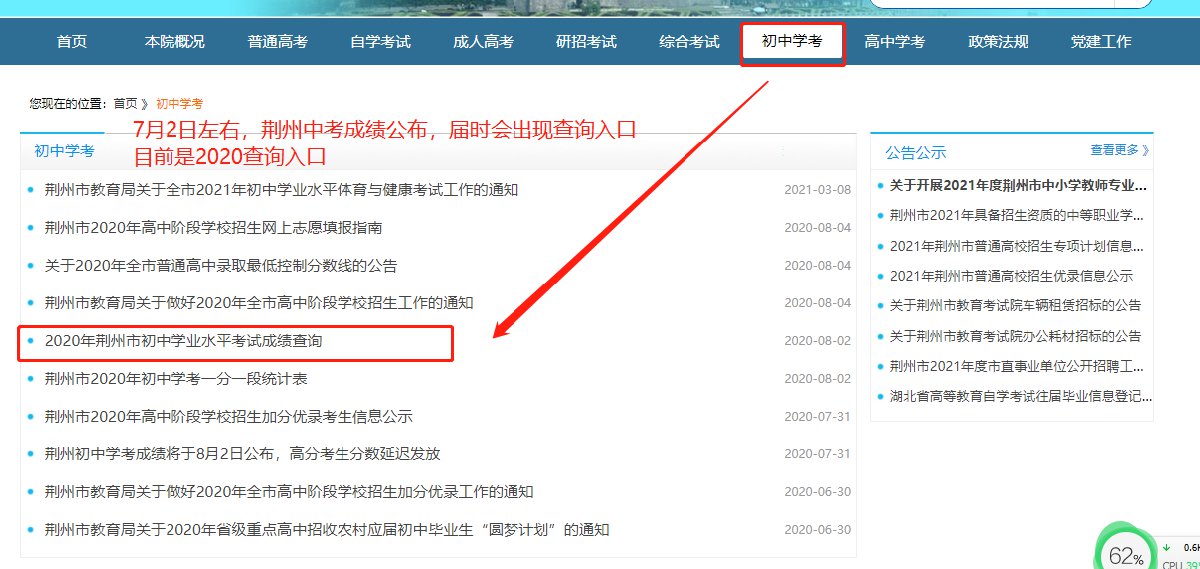
Task: Click 查看更多 in the 公告公示 panel
Action: [1120, 150]
